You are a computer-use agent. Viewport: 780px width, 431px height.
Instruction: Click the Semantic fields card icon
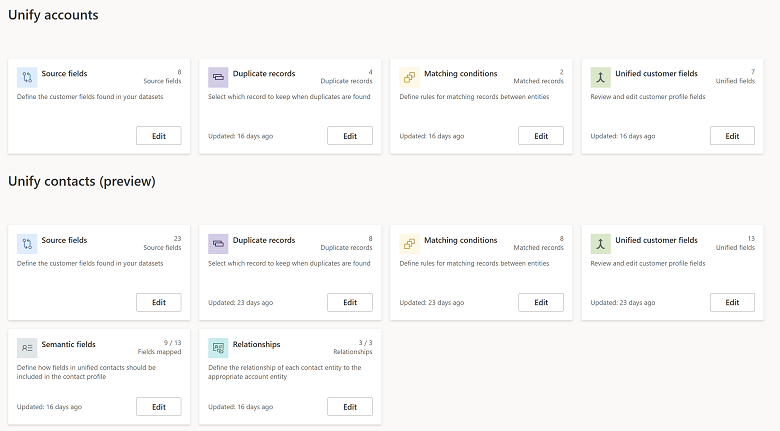pos(27,348)
